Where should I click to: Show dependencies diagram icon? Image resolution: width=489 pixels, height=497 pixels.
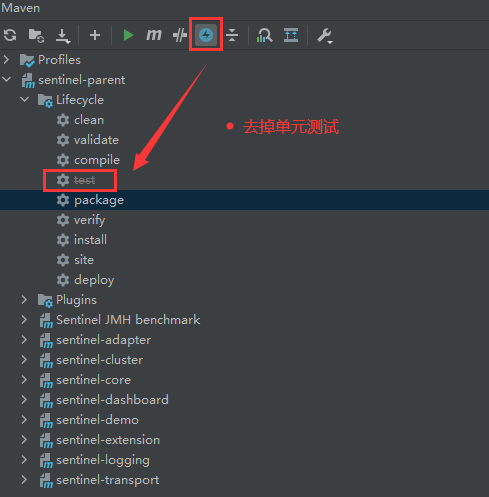point(265,35)
